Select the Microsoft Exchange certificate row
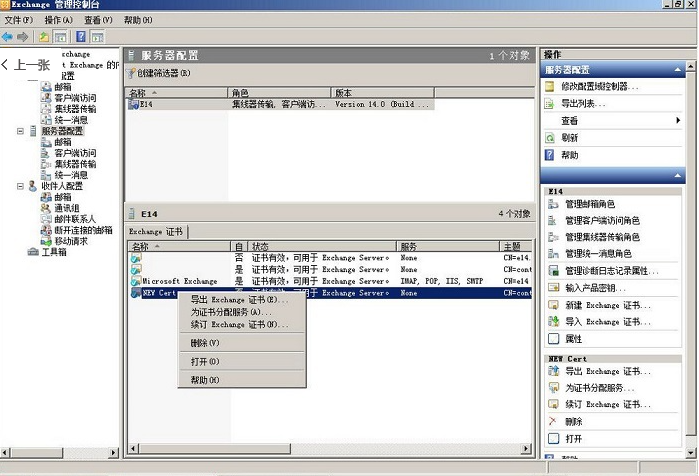 (330, 281)
